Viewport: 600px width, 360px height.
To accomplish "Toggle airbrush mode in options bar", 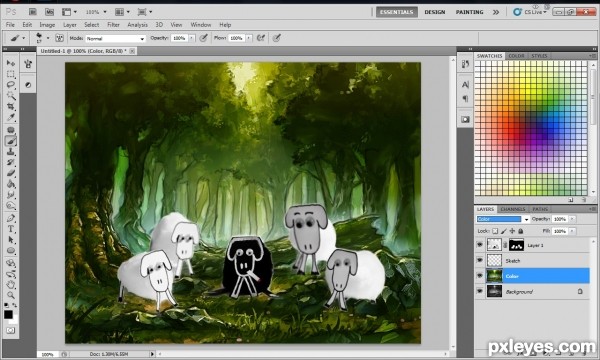I will 261,38.
